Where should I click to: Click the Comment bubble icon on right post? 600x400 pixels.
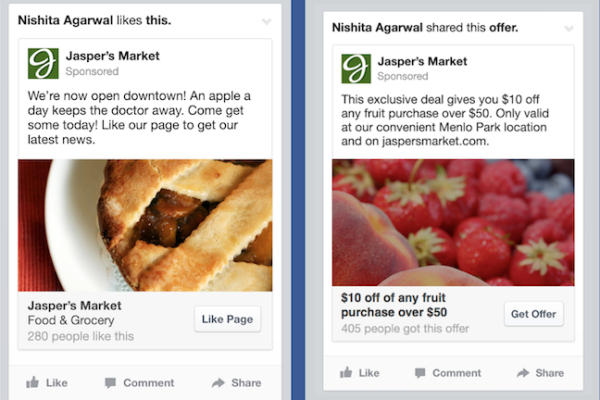click(x=420, y=372)
